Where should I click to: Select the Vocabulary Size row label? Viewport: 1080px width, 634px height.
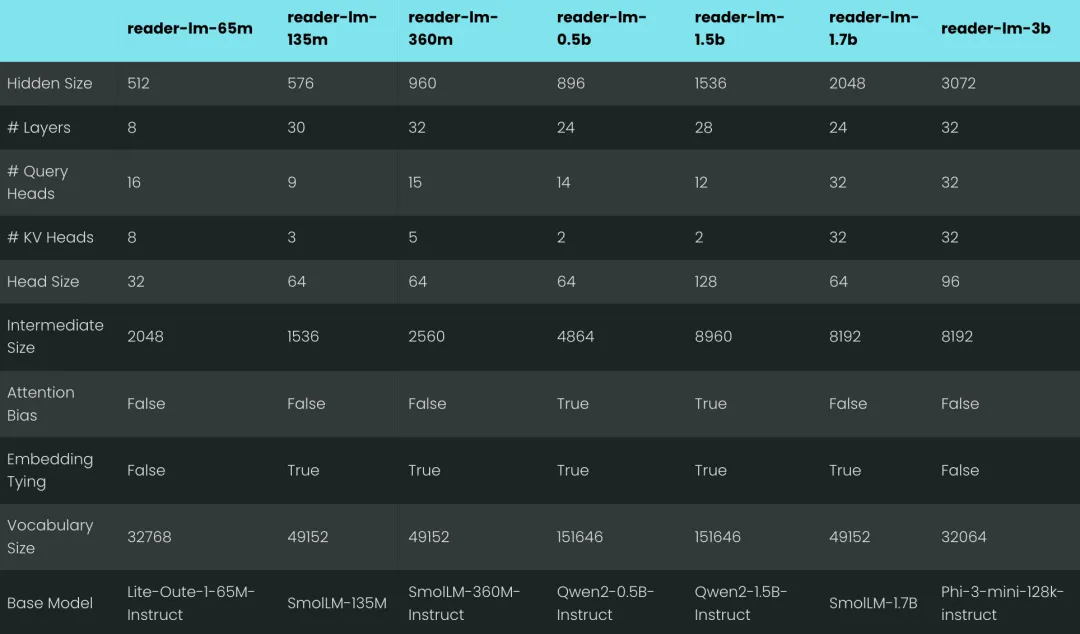click(50, 537)
